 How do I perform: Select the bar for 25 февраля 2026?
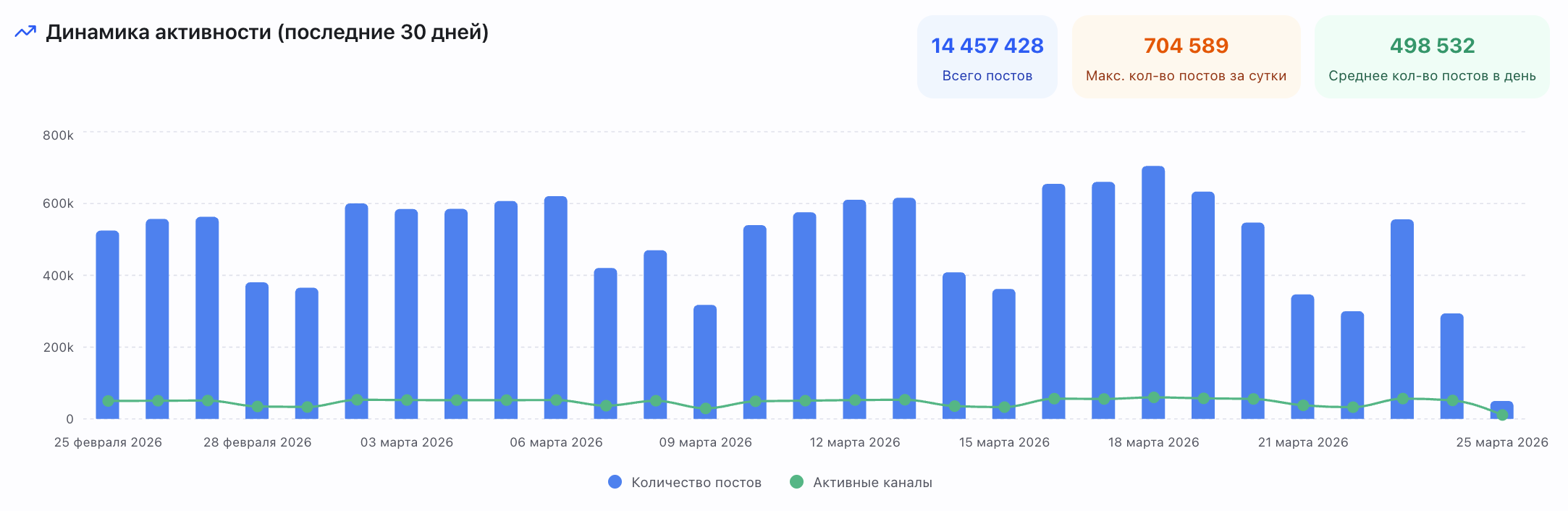(x=108, y=318)
